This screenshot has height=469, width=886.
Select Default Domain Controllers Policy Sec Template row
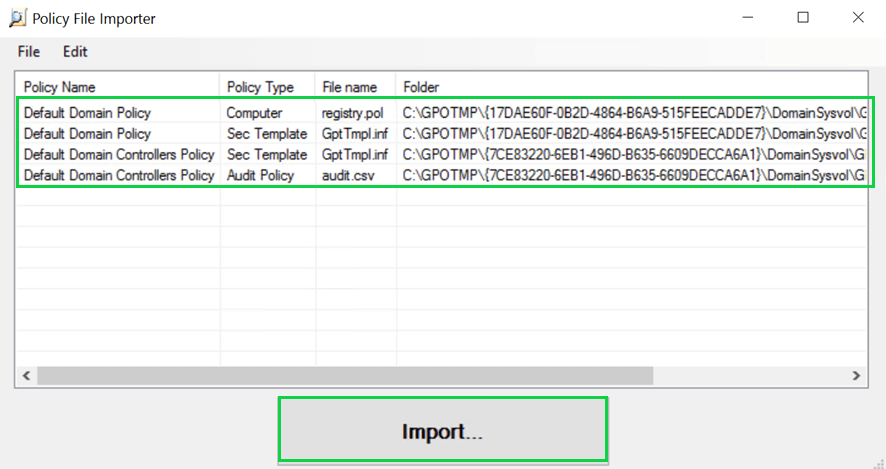click(119, 155)
